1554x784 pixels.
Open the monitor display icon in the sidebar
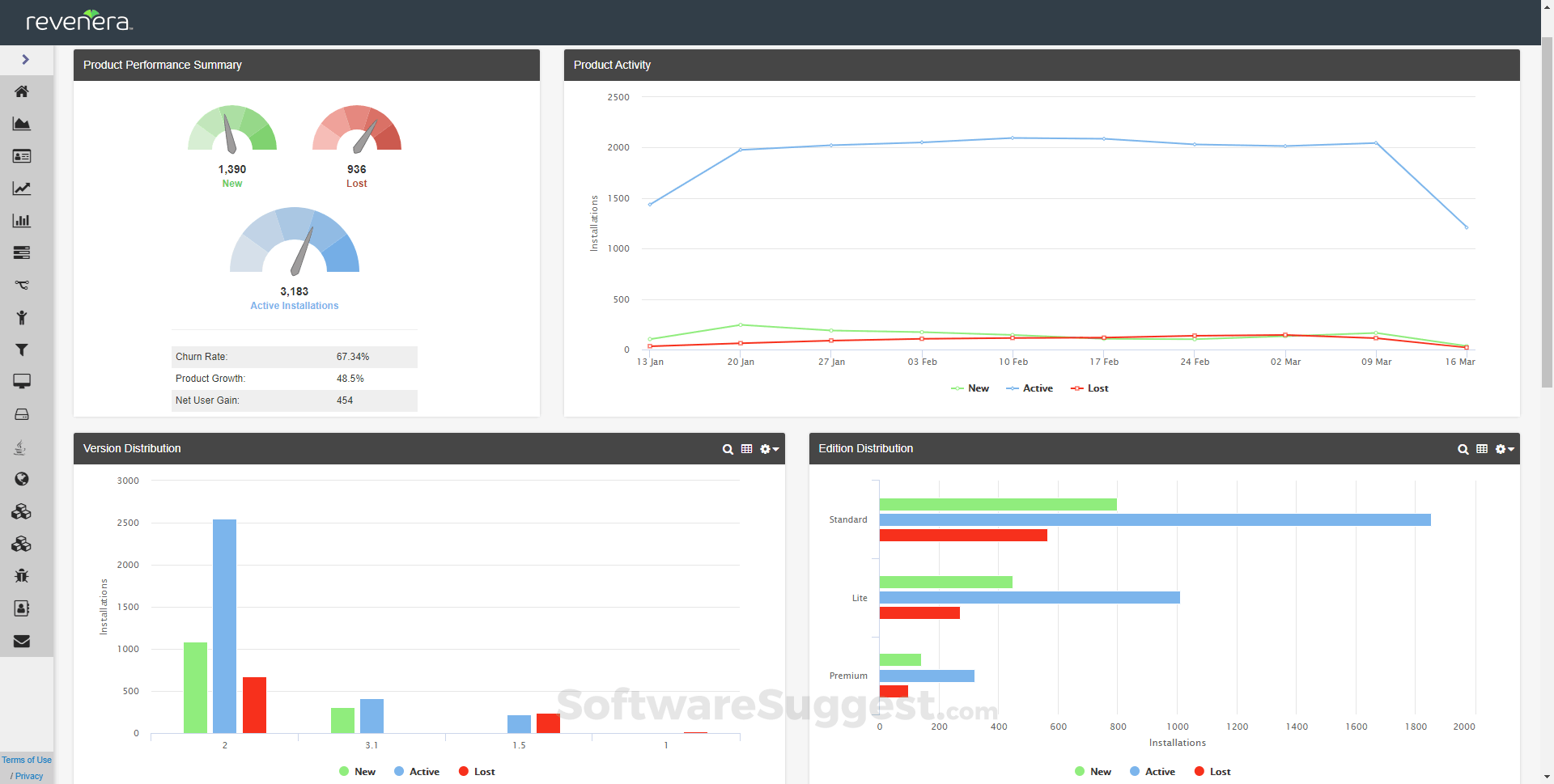22,381
